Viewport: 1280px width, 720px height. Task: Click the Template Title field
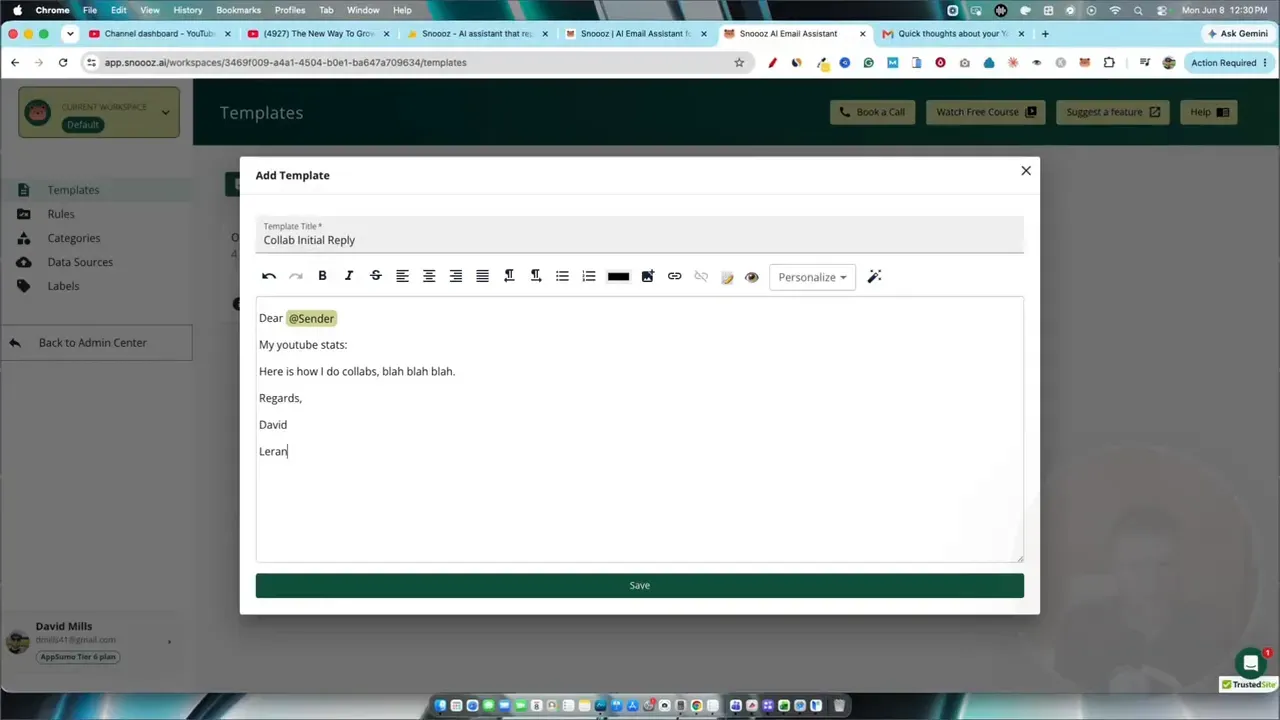coord(639,234)
